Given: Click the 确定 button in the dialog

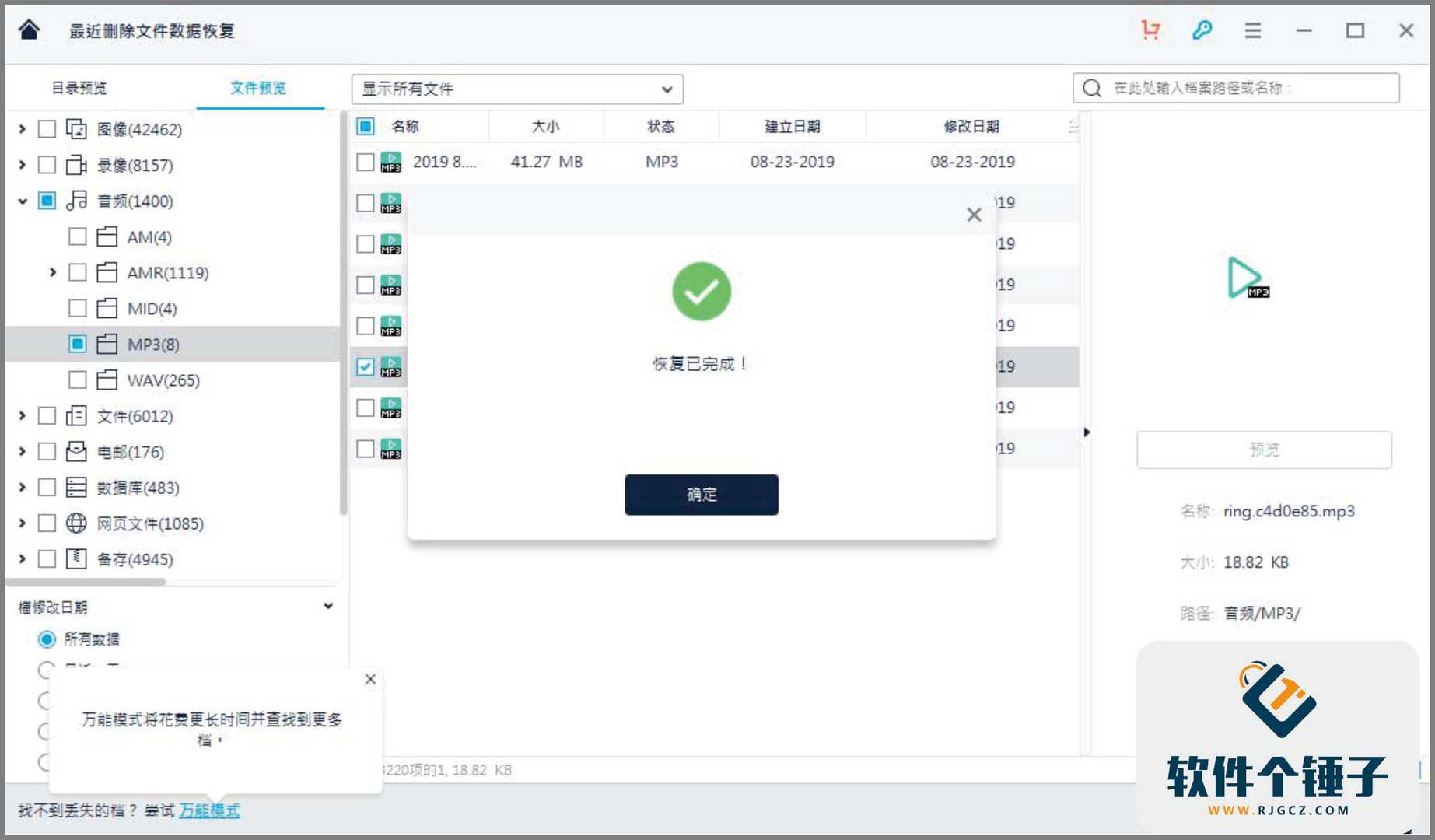Looking at the screenshot, I should pyautogui.click(x=701, y=495).
